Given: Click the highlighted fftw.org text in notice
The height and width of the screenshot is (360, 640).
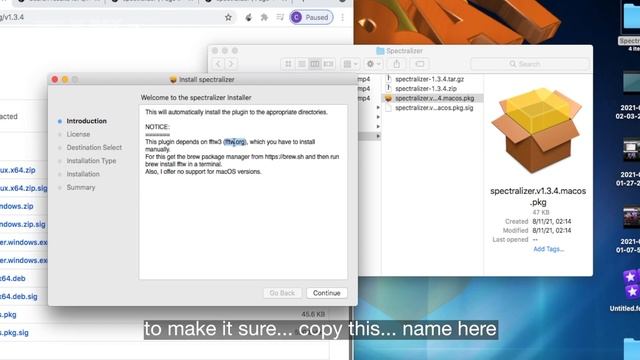Looking at the screenshot, I should (235, 142).
